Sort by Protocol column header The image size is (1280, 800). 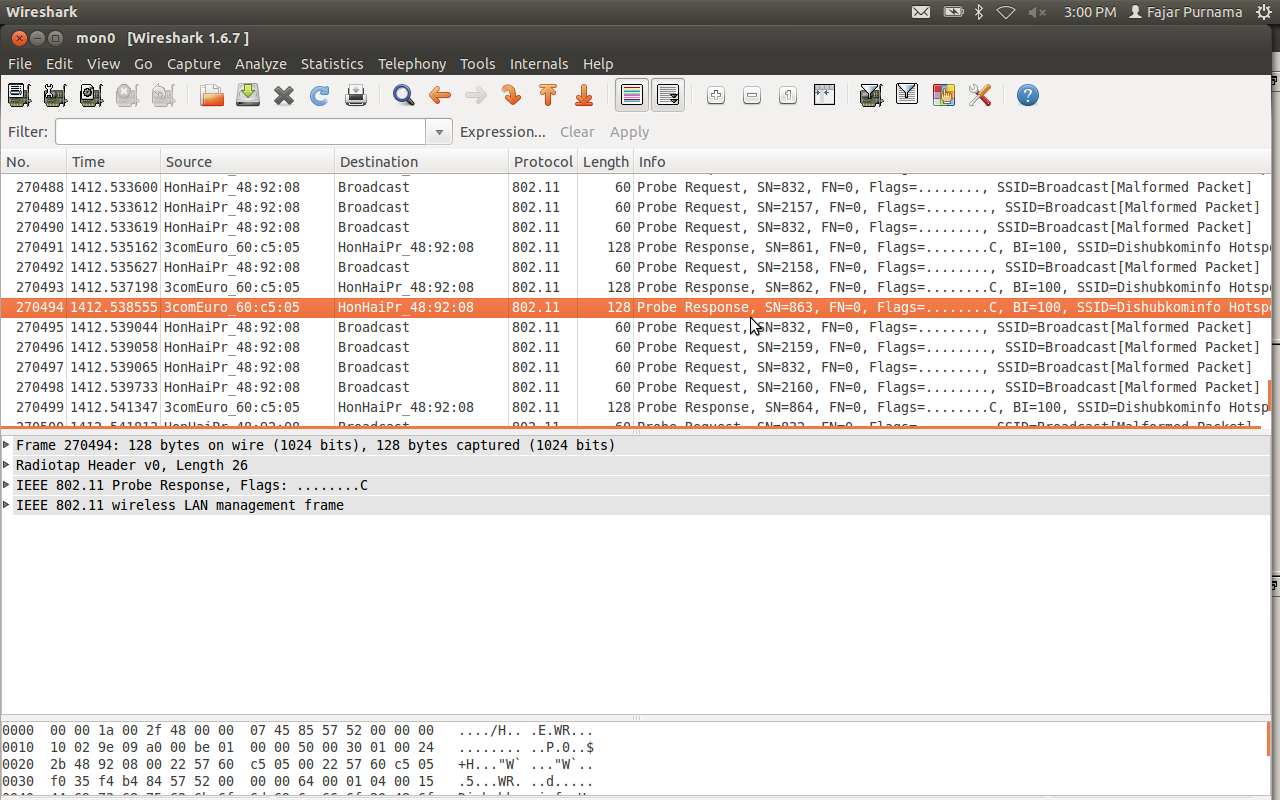[x=543, y=162]
